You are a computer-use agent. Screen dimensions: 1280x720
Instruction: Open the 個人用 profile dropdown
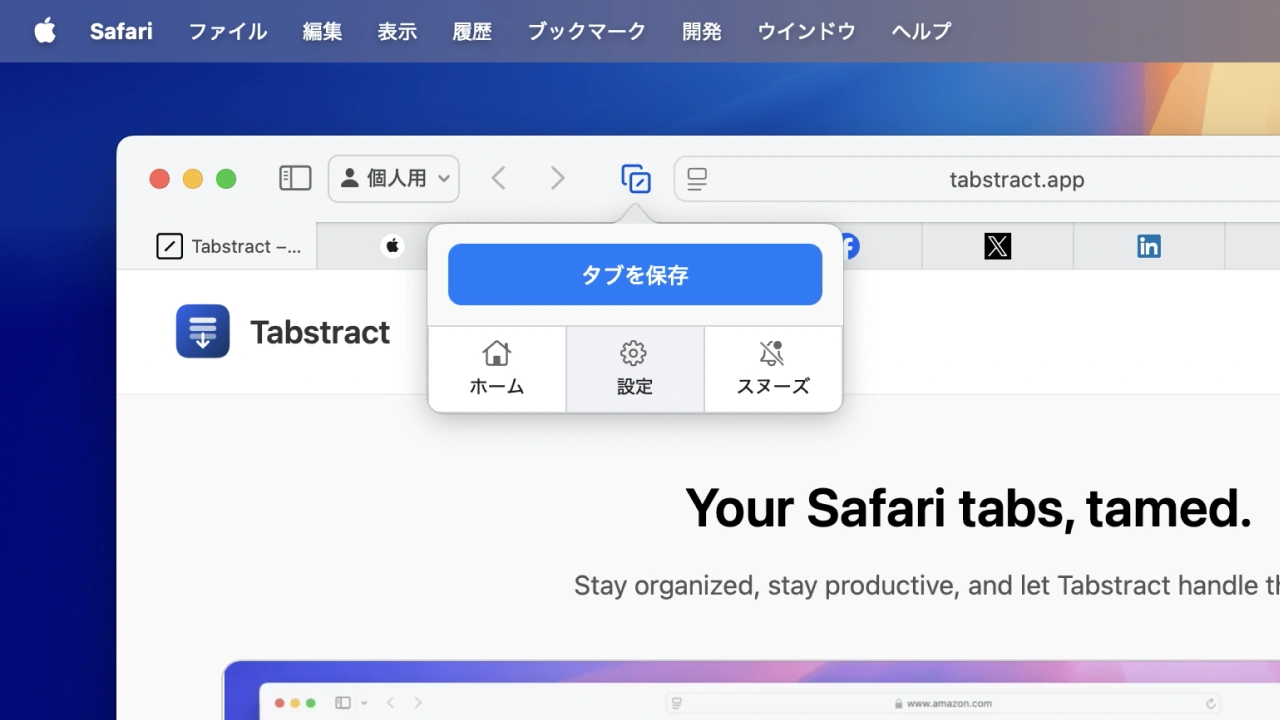[x=394, y=179]
